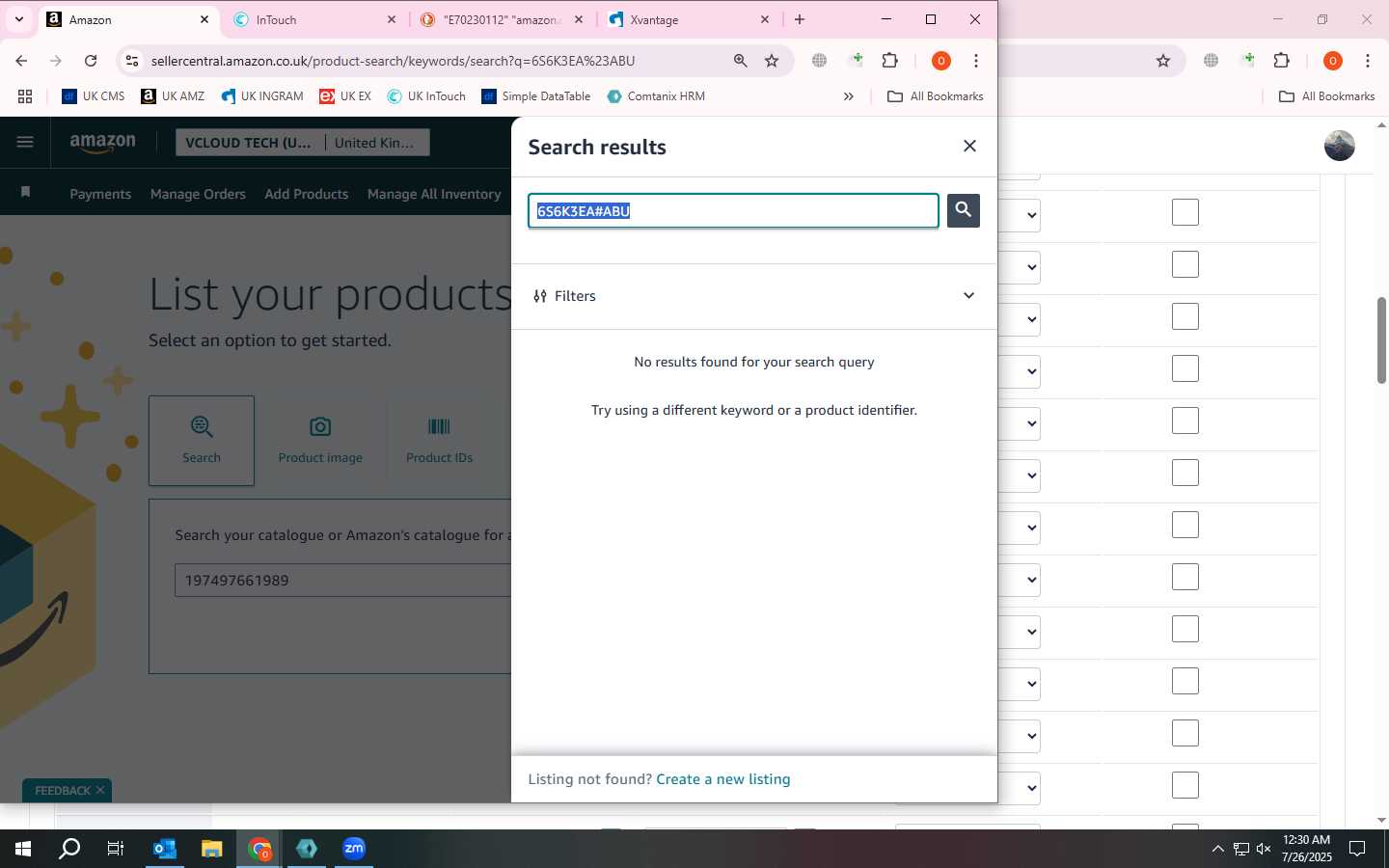Screen dimensions: 1389x868
Task: Open UK InTouch bookmark
Action: point(426,96)
